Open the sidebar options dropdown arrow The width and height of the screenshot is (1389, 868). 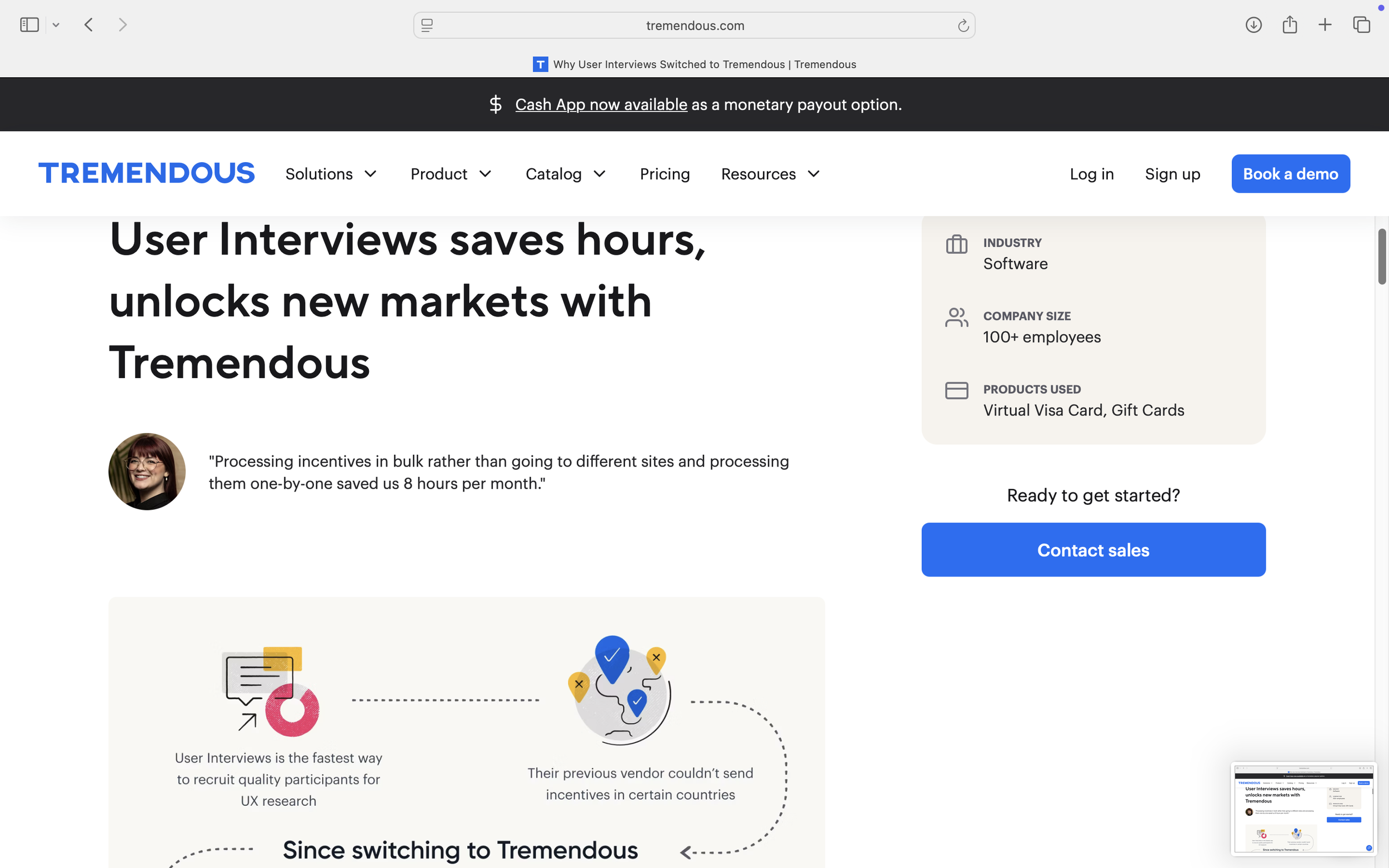pyautogui.click(x=56, y=24)
